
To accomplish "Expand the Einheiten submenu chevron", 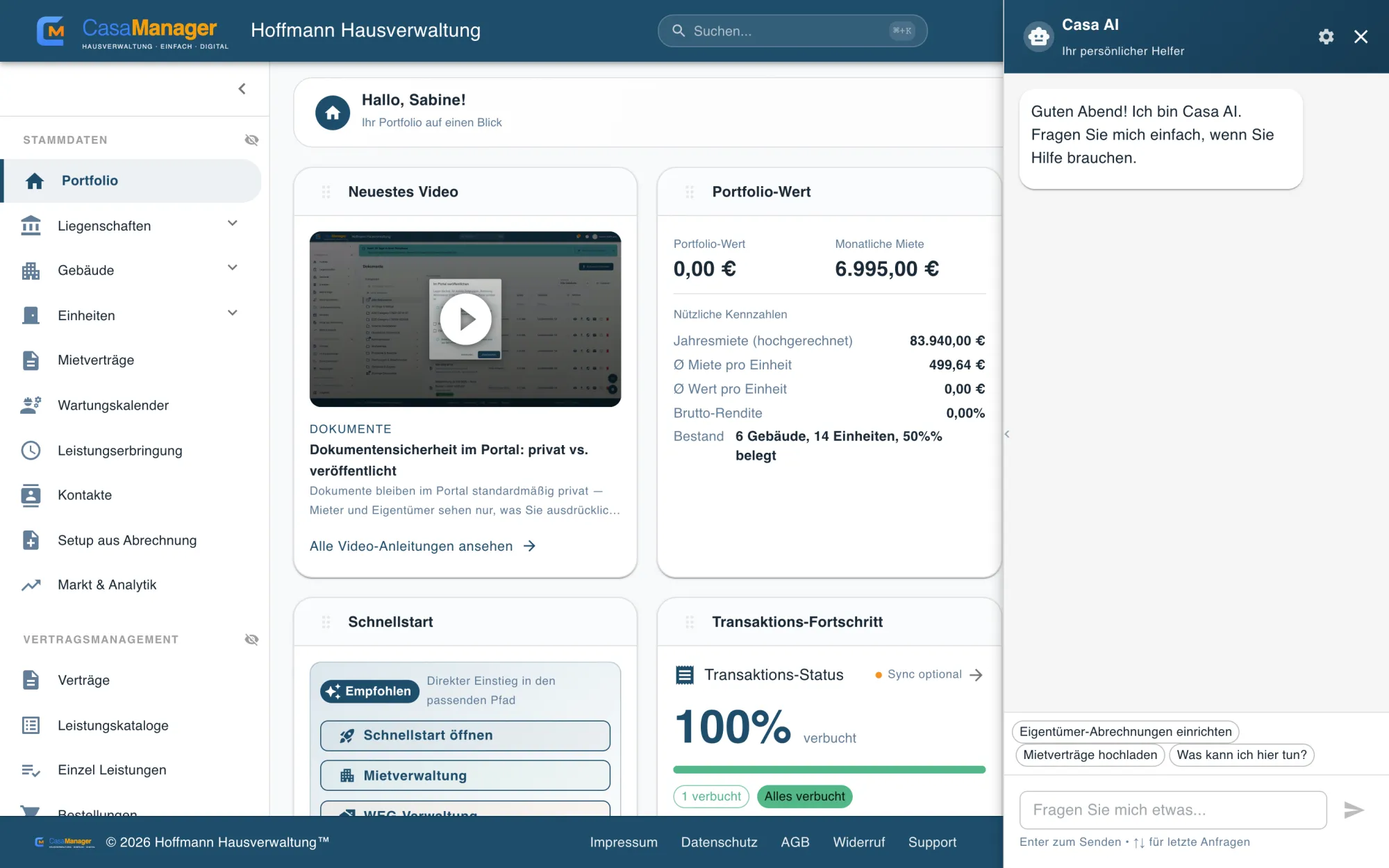I will tap(233, 313).
